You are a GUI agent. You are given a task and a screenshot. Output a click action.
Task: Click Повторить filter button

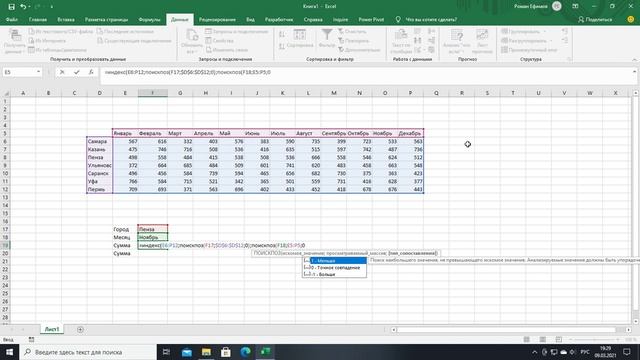point(353,41)
